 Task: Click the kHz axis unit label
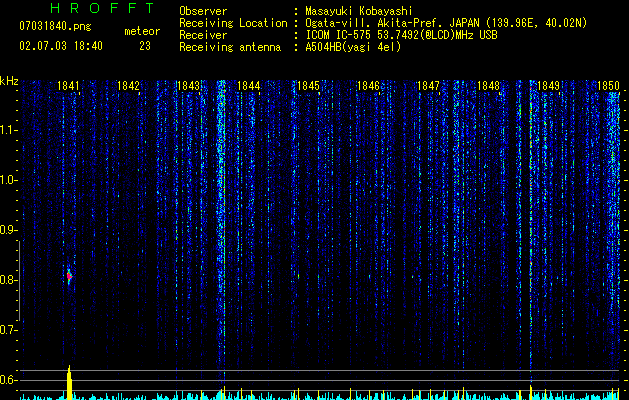[x=9, y=81]
